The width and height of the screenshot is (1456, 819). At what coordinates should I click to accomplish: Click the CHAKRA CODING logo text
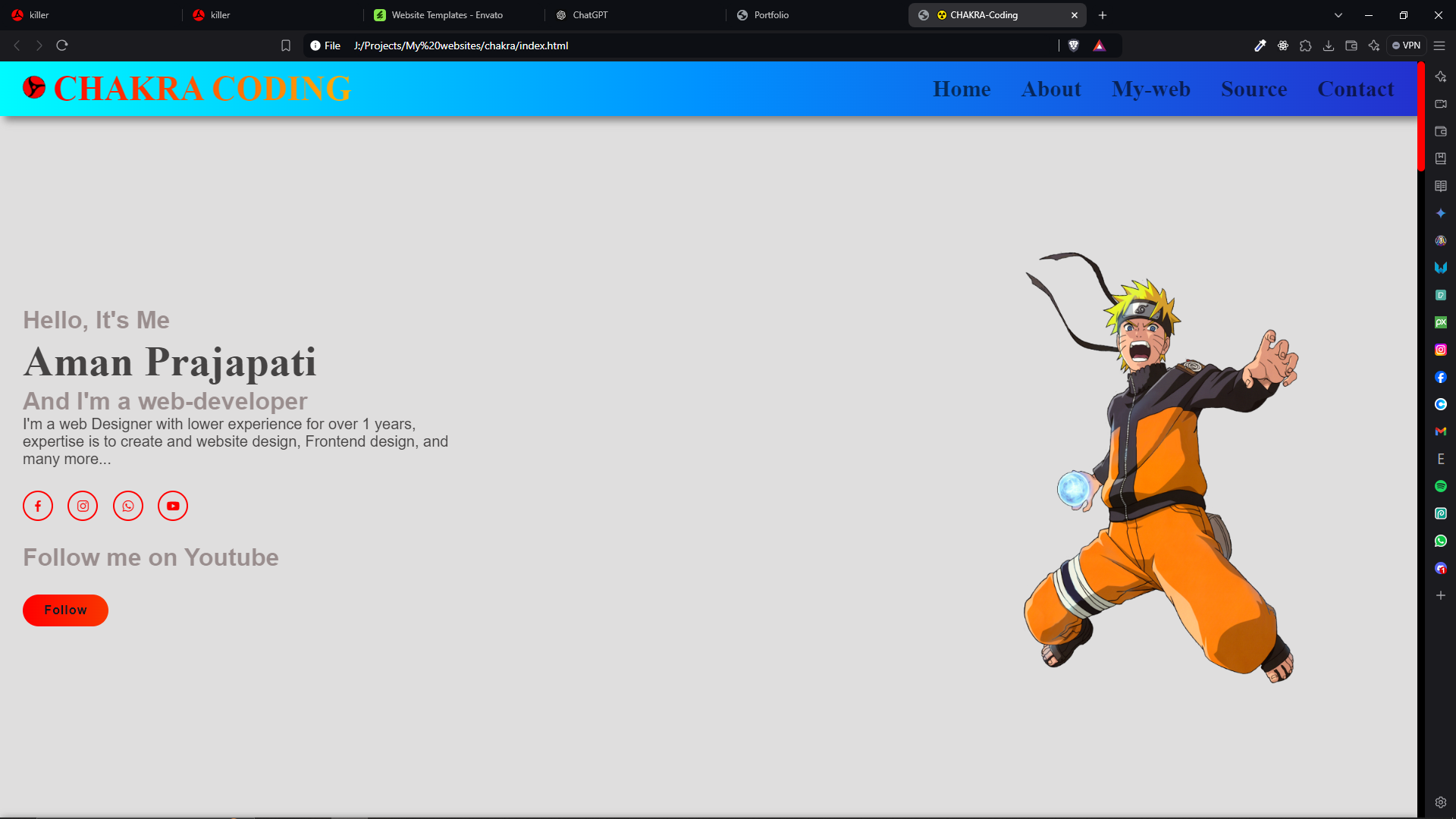pyautogui.click(x=202, y=89)
